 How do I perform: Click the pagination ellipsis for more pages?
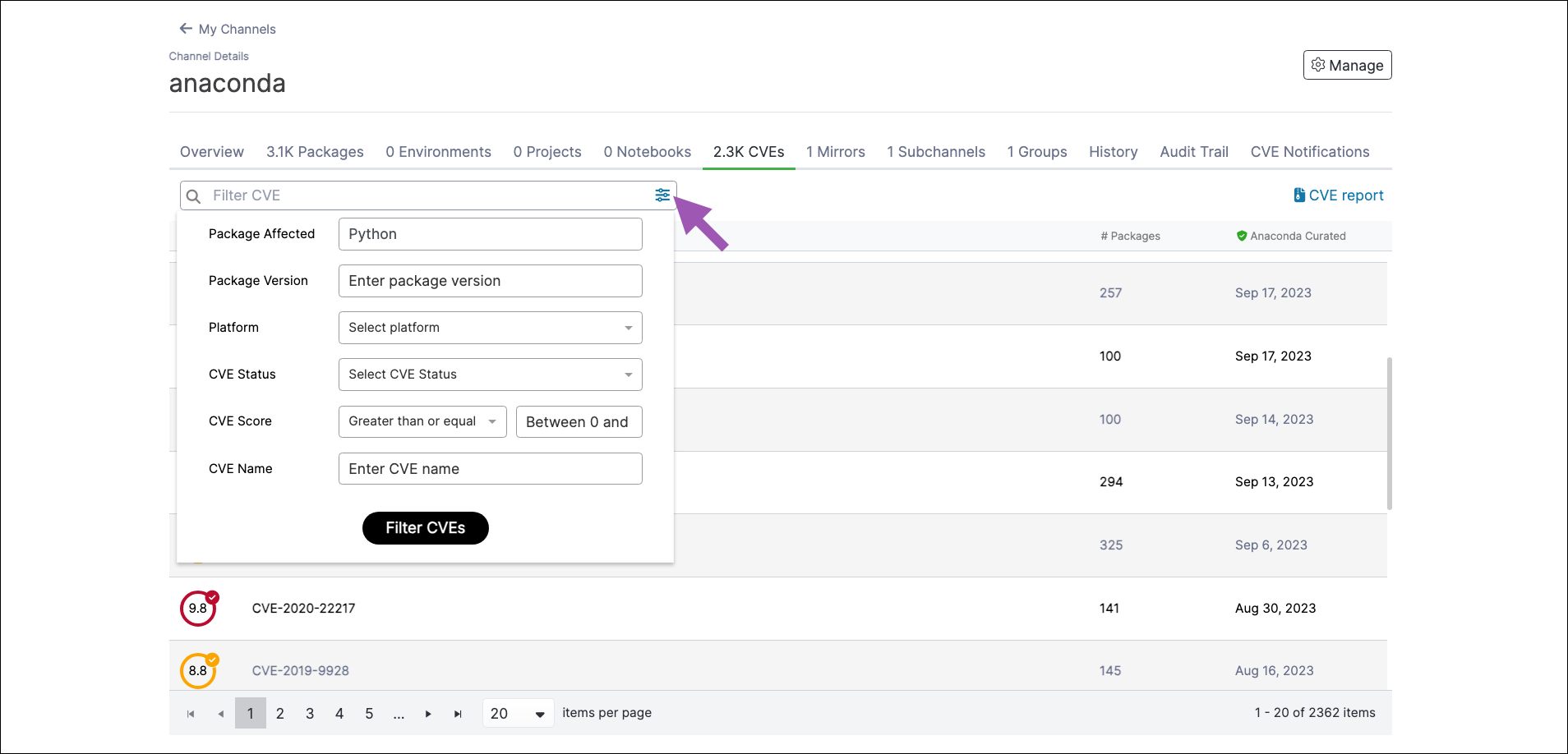pos(399,714)
